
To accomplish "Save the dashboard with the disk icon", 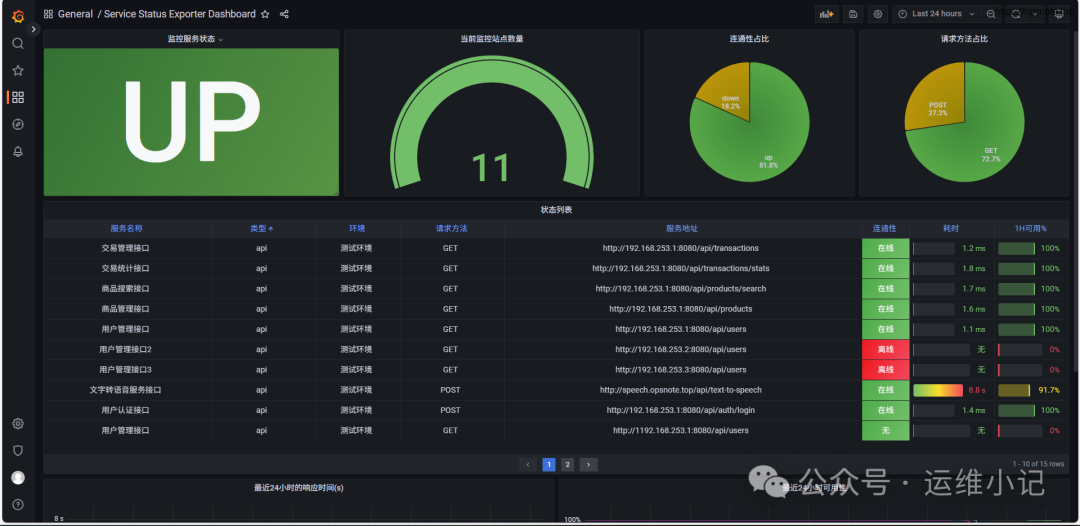I will 852,14.
